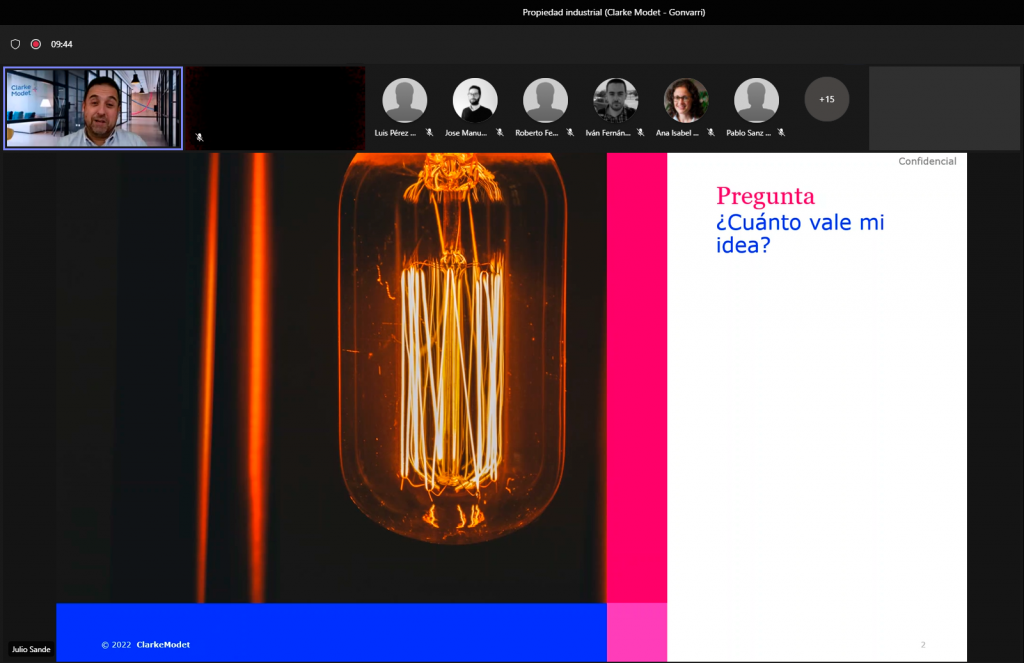The height and width of the screenshot is (663, 1024).
Task: Select Iván Fernán...'s profile picture
Action: point(615,100)
